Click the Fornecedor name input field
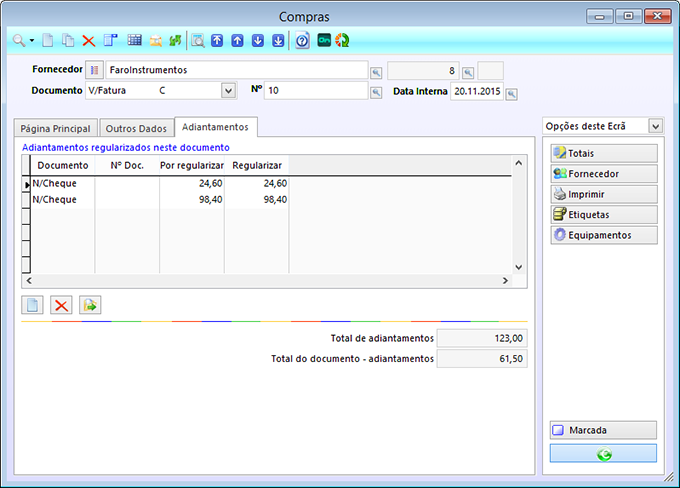Screen dimensions: 680x488 click(x=237, y=70)
